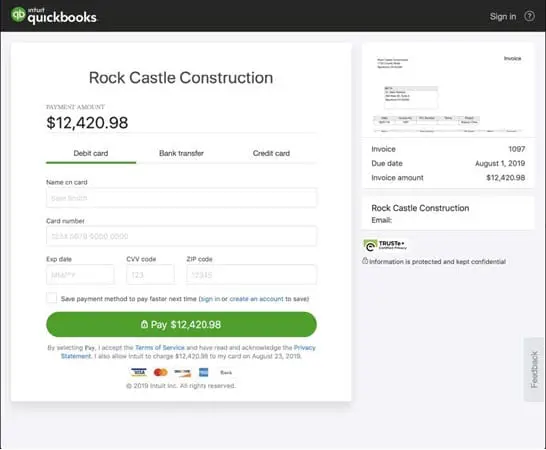Image resolution: width=546 pixels, height=450 pixels.
Task: Click Rock Castle Construction in merchant card
Action: (420, 208)
